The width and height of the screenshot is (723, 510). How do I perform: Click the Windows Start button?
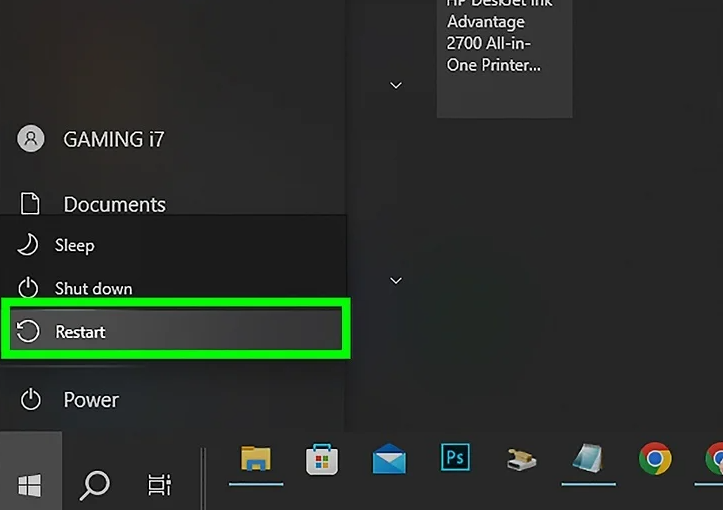coord(30,485)
